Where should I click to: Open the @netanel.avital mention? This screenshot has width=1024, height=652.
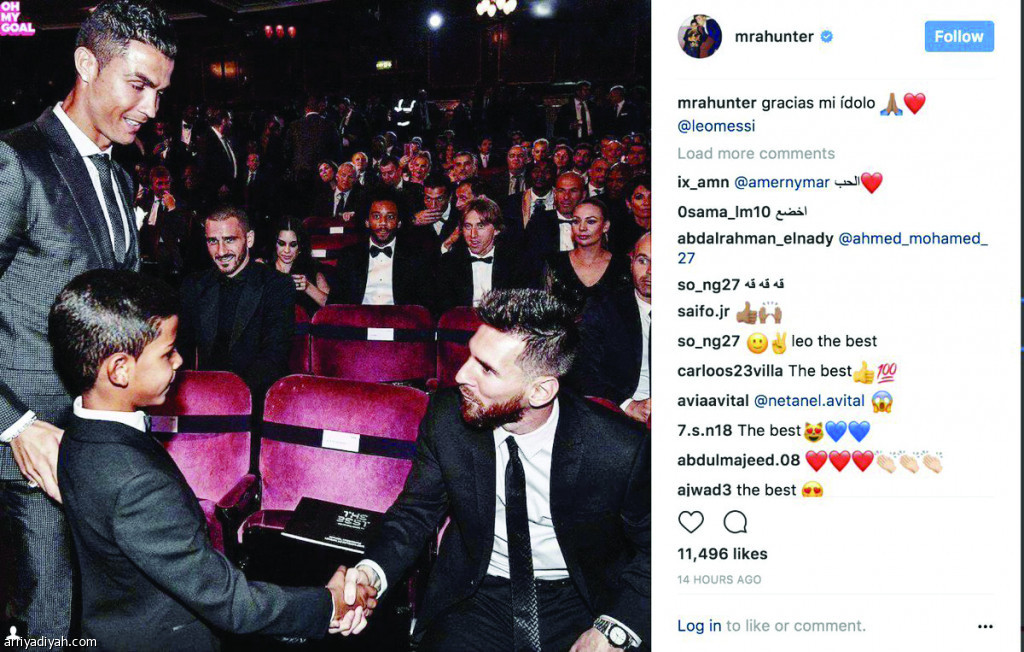click(809, 400)
